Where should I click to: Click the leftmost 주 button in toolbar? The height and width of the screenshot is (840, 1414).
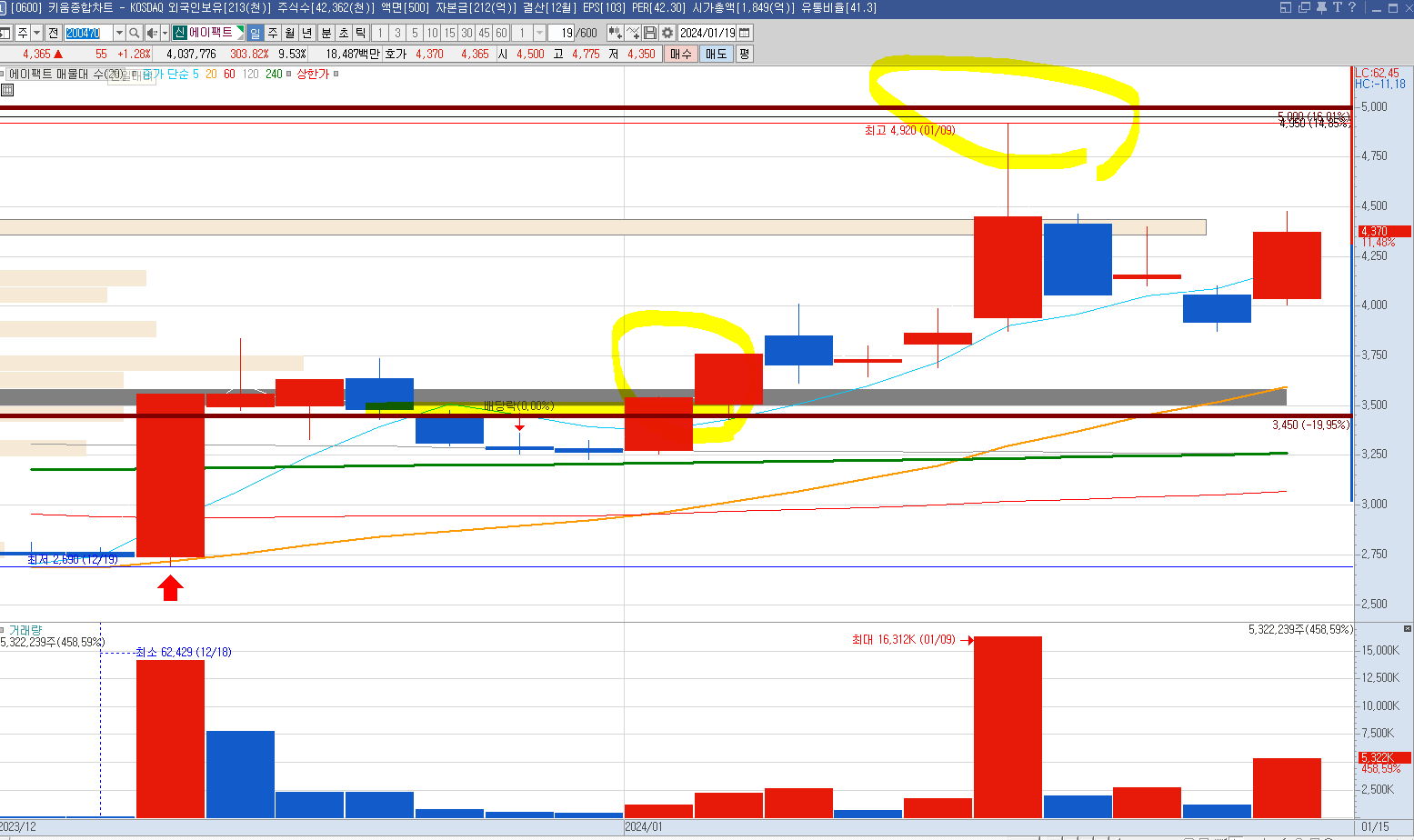tap(22, 33)
